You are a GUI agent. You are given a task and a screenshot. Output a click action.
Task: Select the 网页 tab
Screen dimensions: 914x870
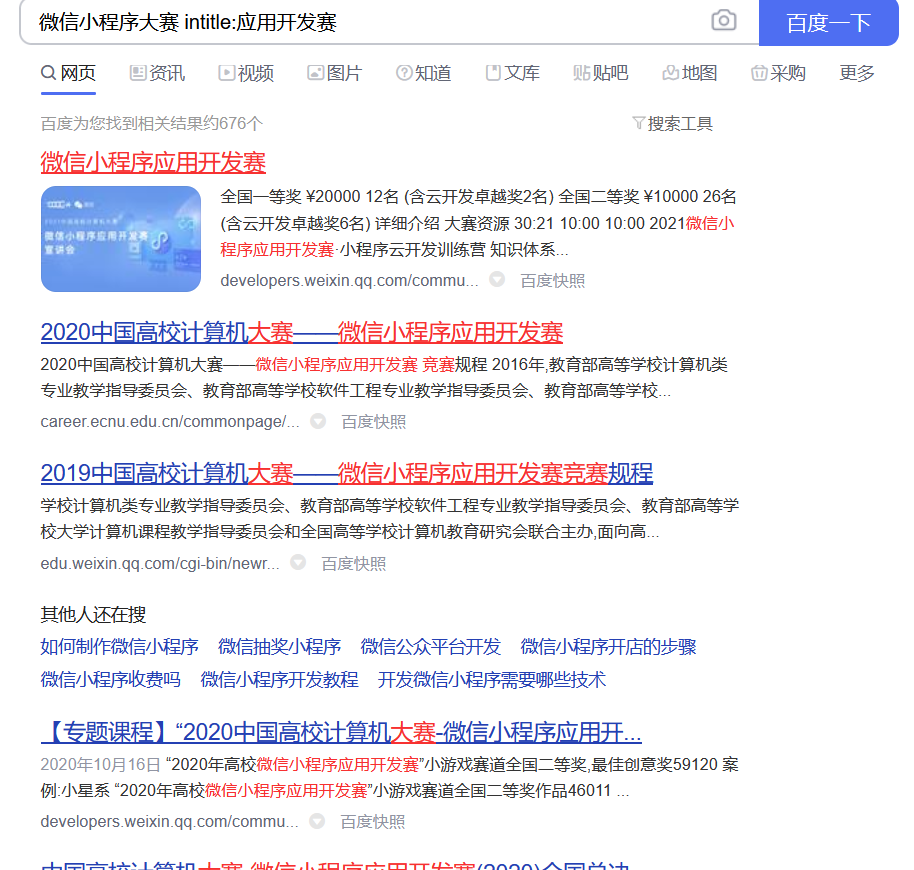tap(68, 73)
